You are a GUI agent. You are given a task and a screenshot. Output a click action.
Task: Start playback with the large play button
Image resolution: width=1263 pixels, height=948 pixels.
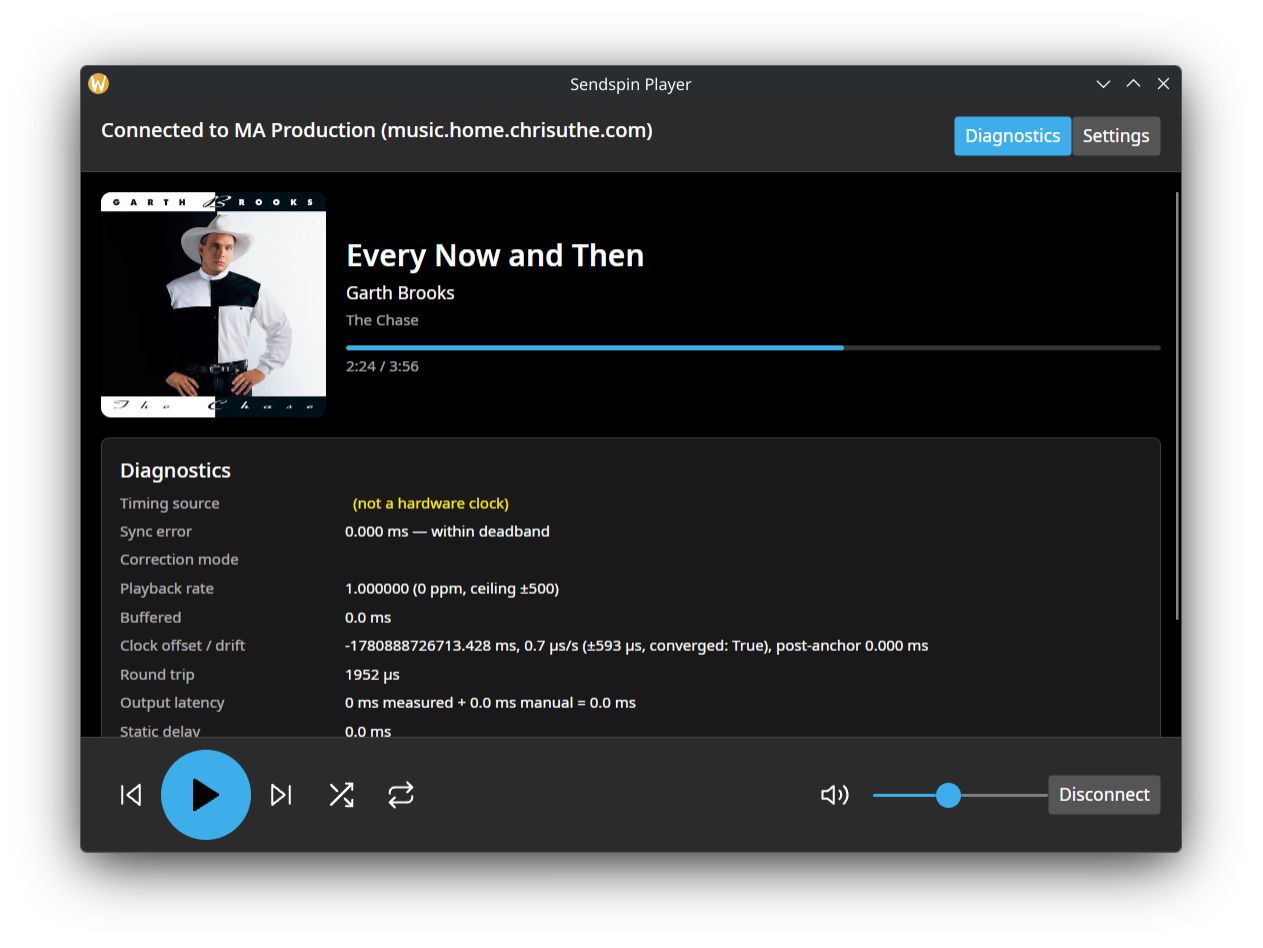coord(206,795)
